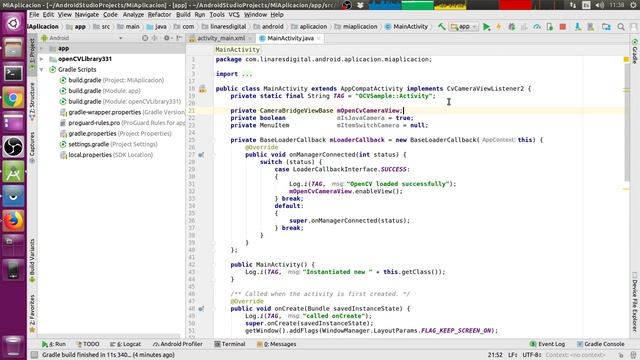Click Apply Changes lightning icon
Viewport: 640px width, 360px height.
point(498,27)
